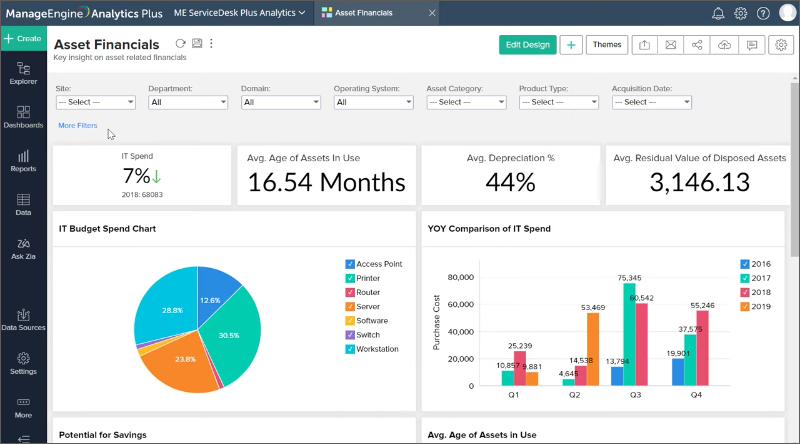Viewport: 800px width, 444px height.
Task: Open Explorer in the left sidebar
Action: point(23,73)
